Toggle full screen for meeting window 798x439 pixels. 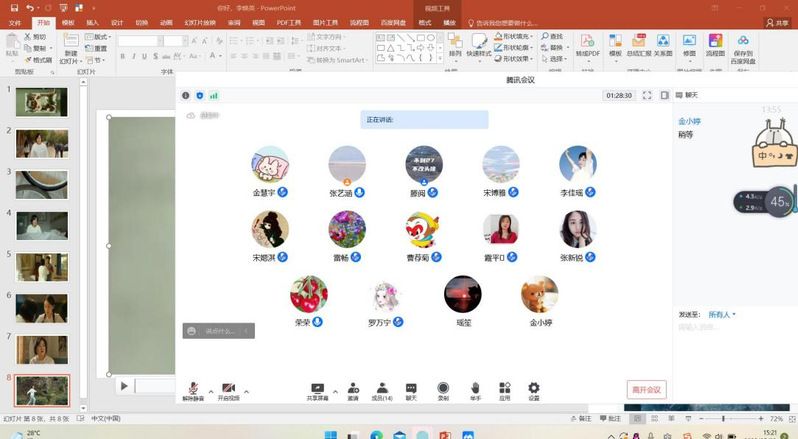647,95
